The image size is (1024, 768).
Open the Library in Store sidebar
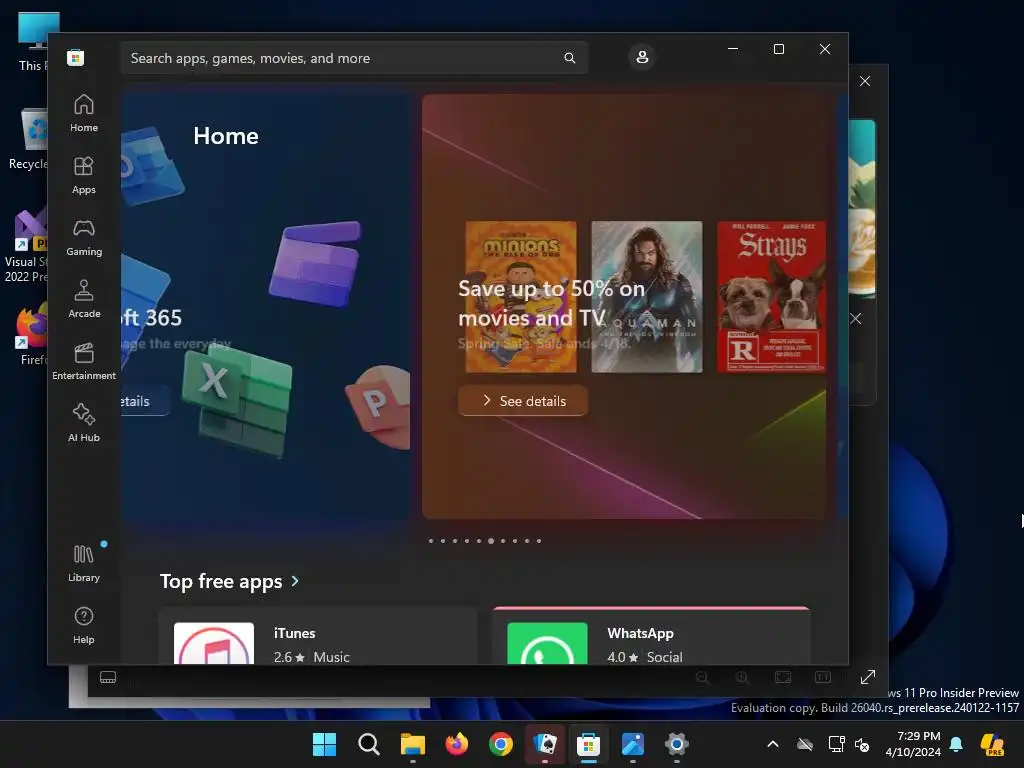[x=84, y=563]
